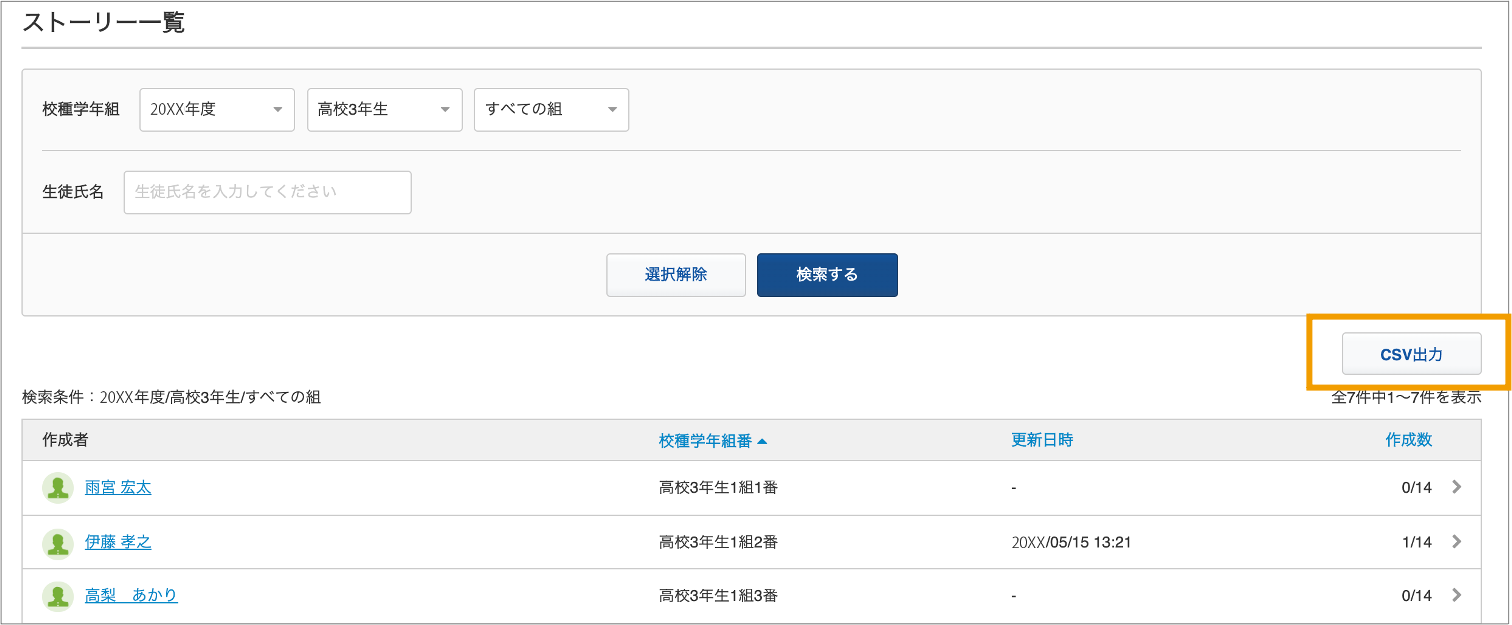This screenshot has width=1512, height=625.
Task: Click avatar icon beside 伊藤 孝之
Action: point(58,543)
